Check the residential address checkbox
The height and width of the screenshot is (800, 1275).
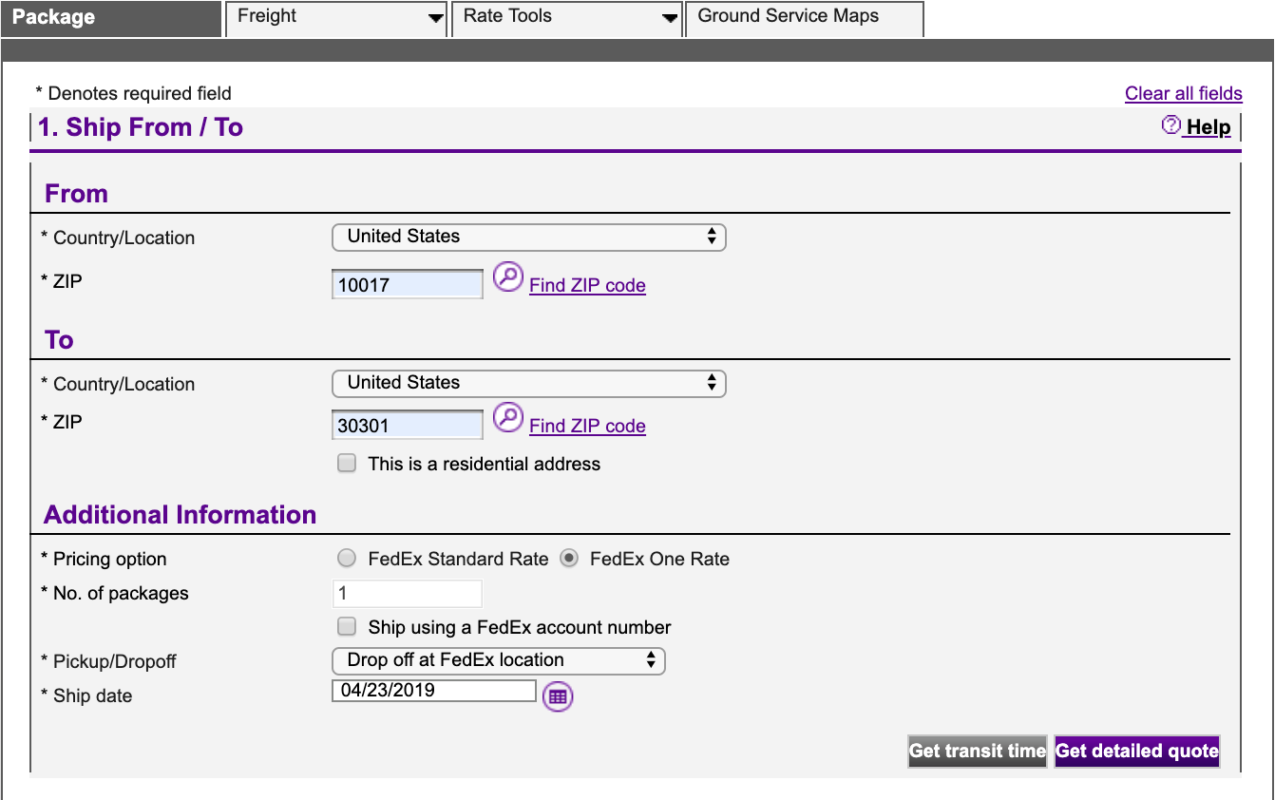tap(346, 462)
